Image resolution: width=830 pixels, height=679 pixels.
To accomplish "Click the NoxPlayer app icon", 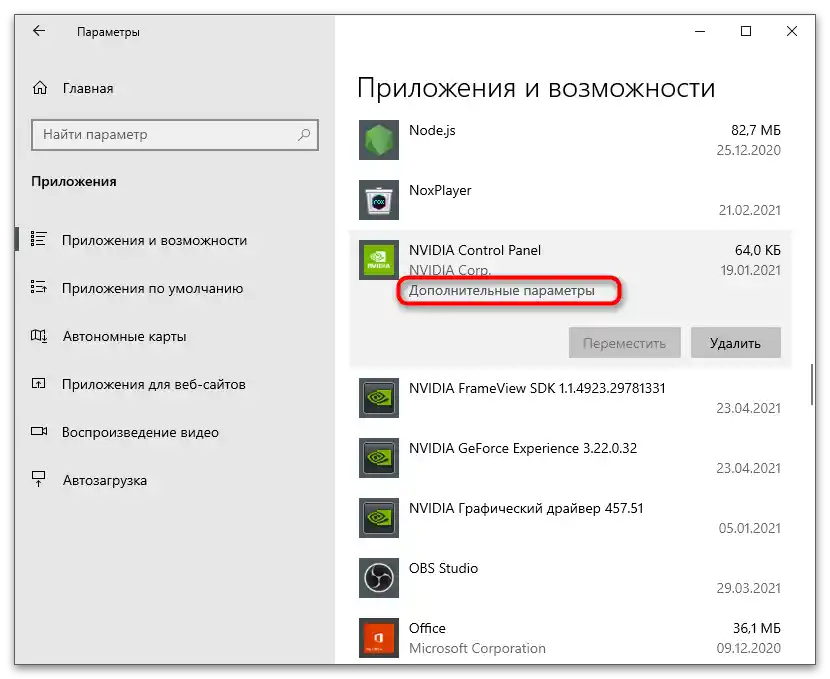I will pos(378,200).
